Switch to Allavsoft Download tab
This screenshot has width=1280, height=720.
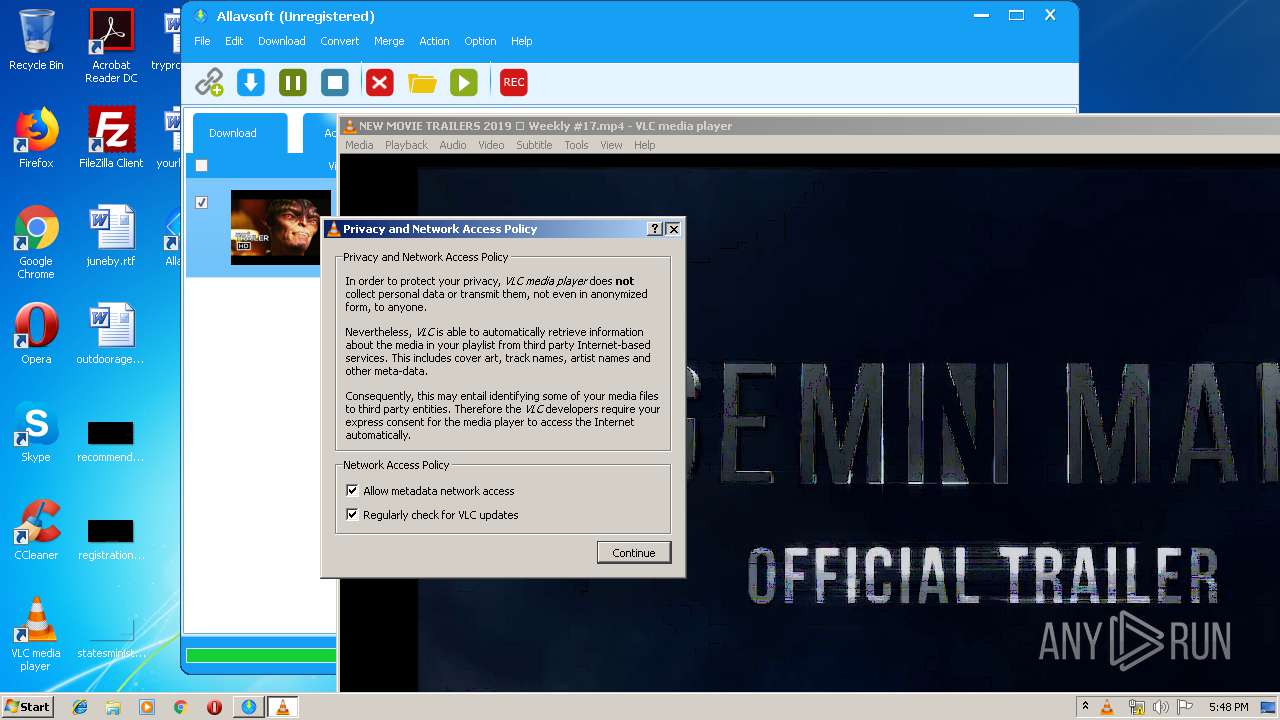240,133
